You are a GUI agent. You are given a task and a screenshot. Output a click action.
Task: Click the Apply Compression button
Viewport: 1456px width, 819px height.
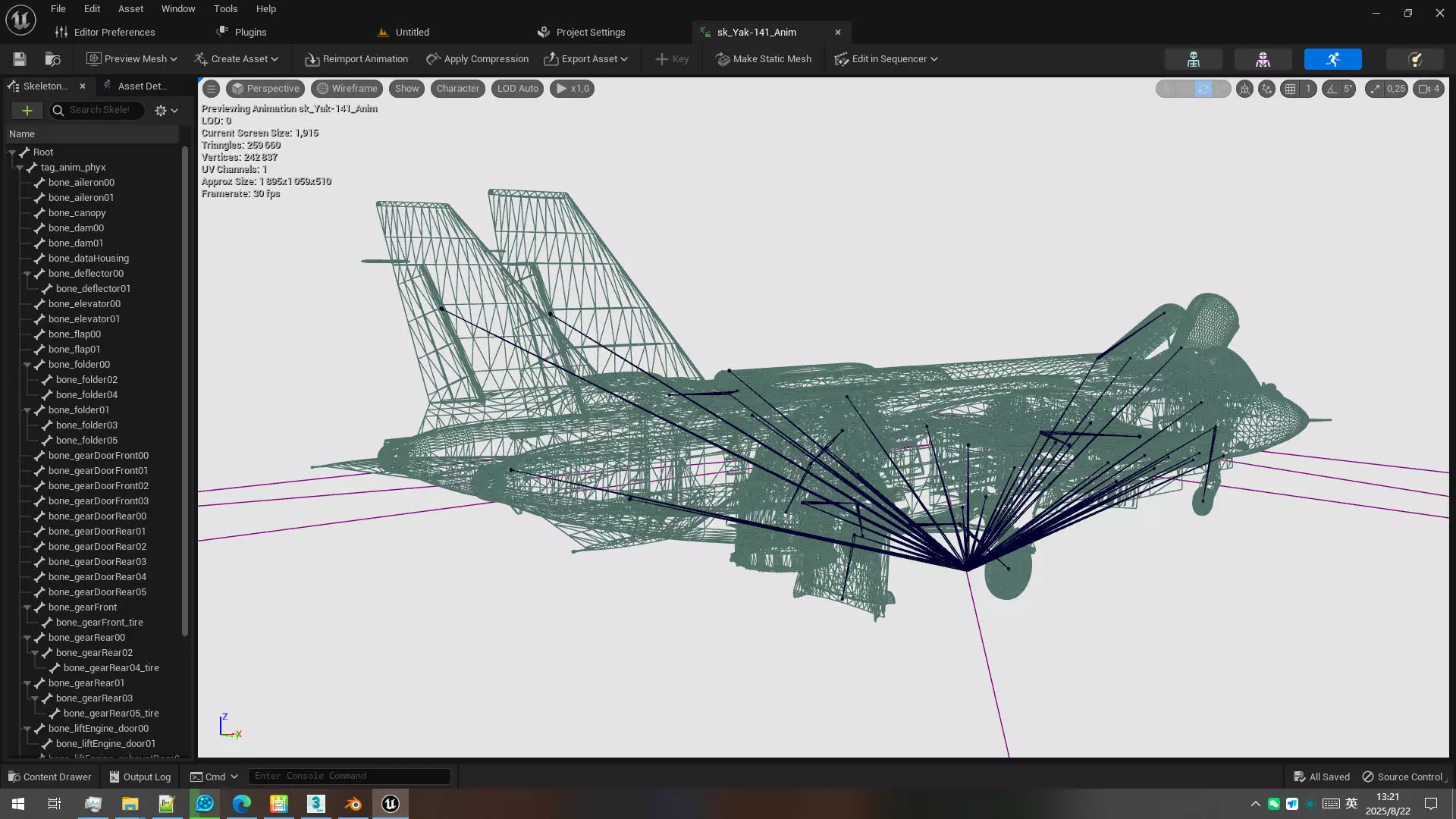tap(477, 59)
